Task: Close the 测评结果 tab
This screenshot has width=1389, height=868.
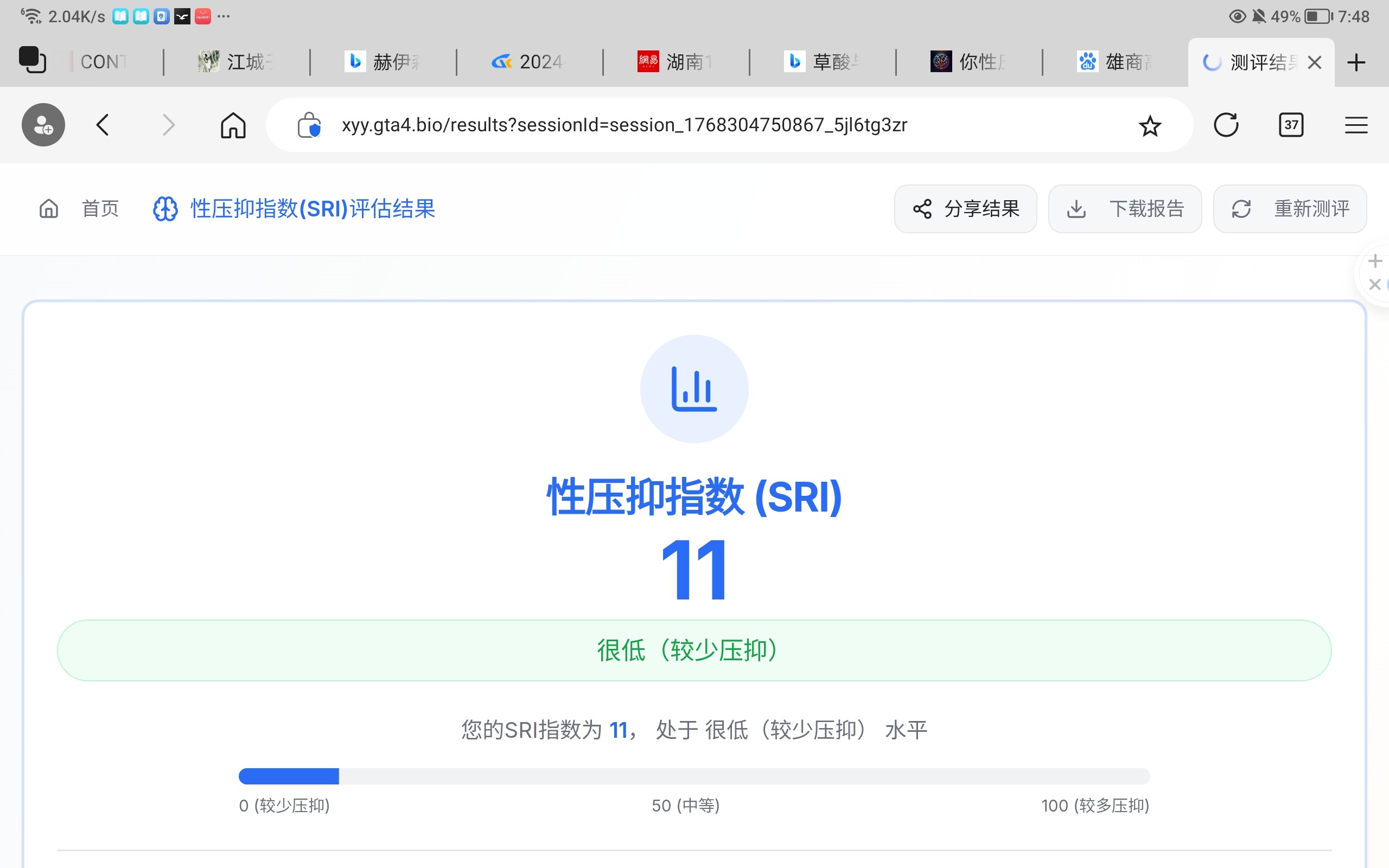Action: click(x=1314, y=62)
